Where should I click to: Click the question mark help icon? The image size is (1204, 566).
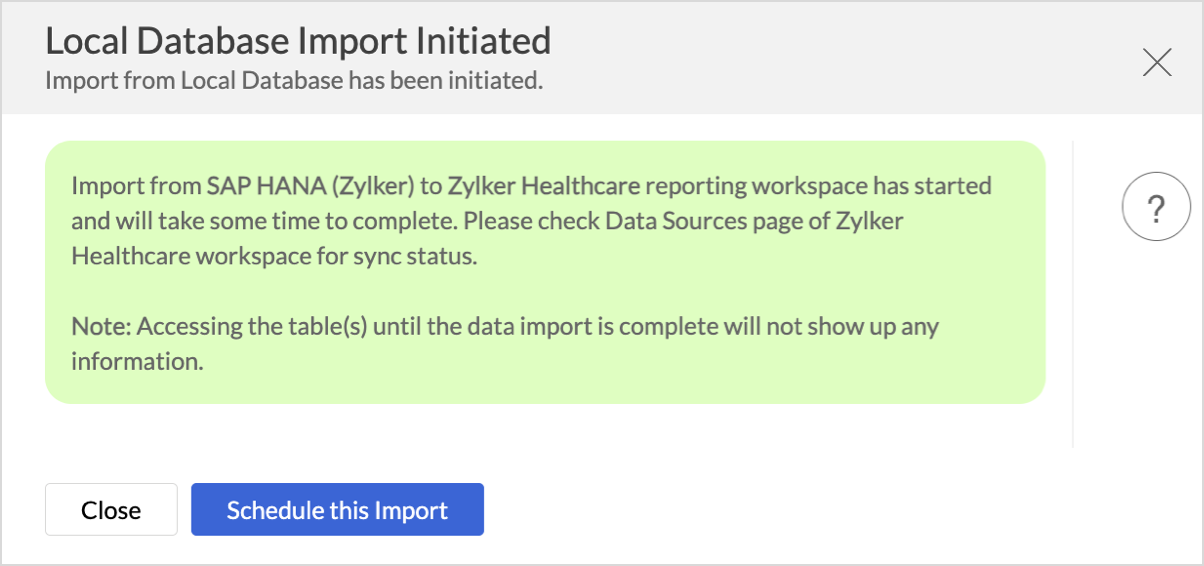(x=1156, y=208)
